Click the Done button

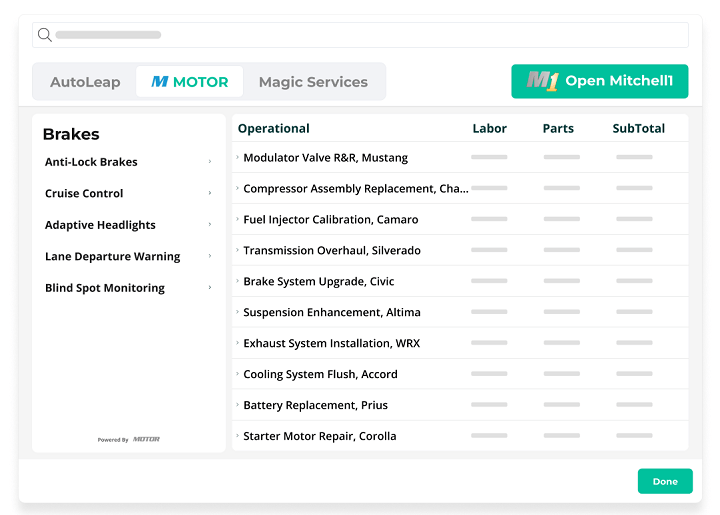tap(664, 481)
